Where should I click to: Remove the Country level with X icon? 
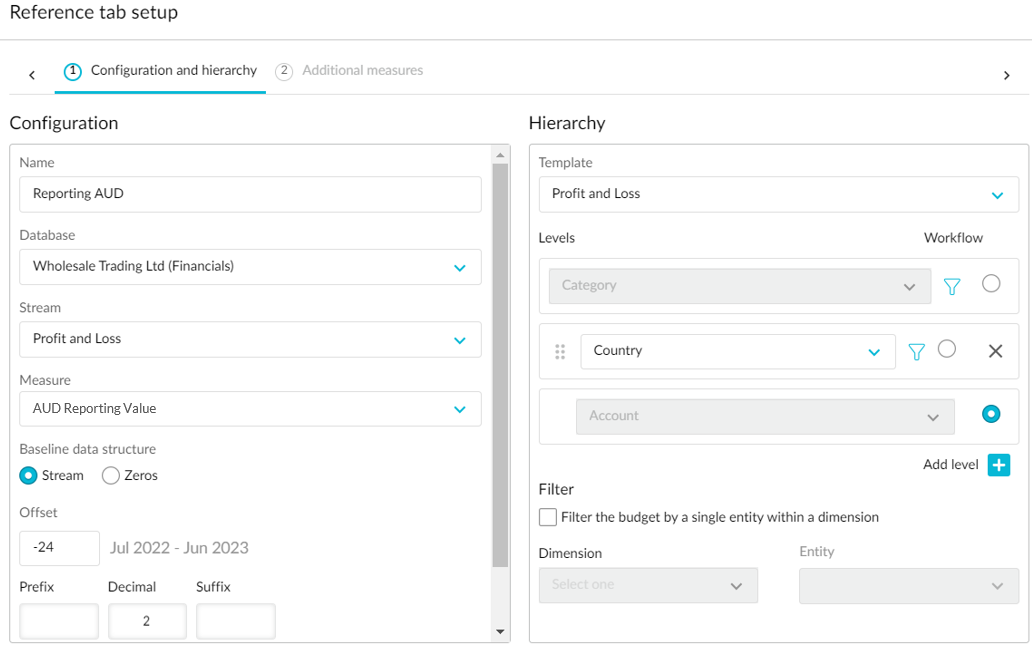(x=995, y=351)
